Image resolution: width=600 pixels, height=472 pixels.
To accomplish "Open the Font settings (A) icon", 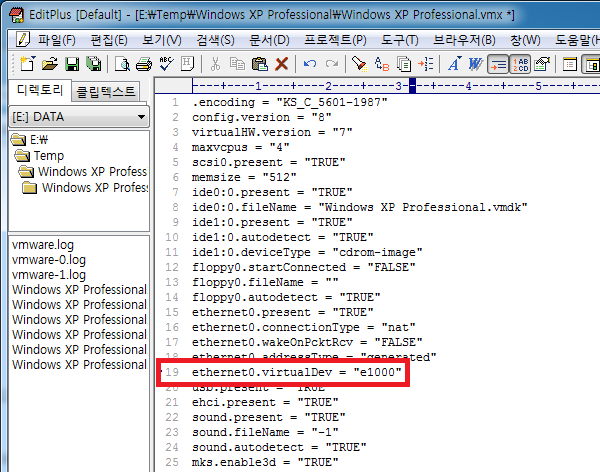I will 454,64.
